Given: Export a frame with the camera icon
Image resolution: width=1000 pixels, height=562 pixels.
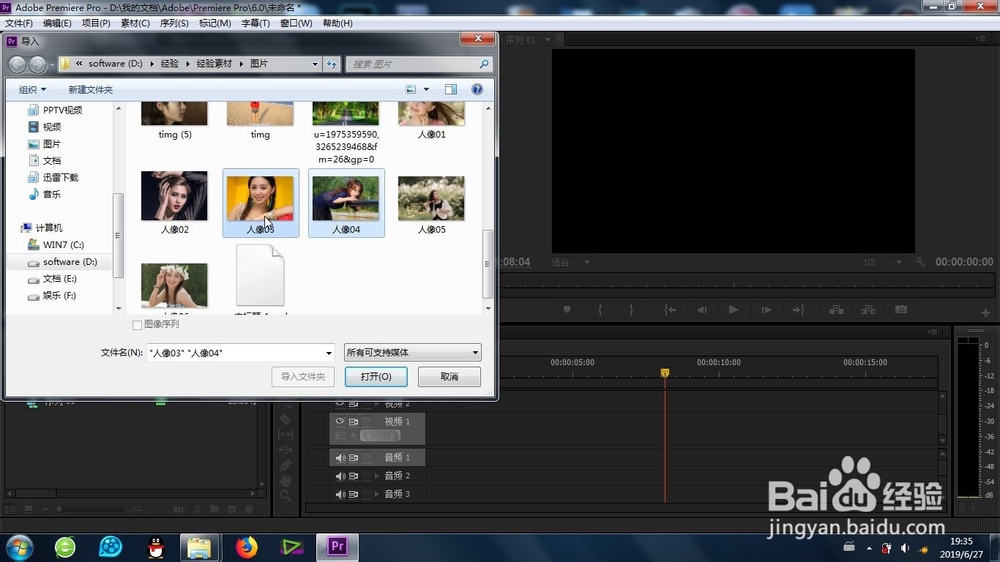Looking at the screenshot, I should 901,310.
